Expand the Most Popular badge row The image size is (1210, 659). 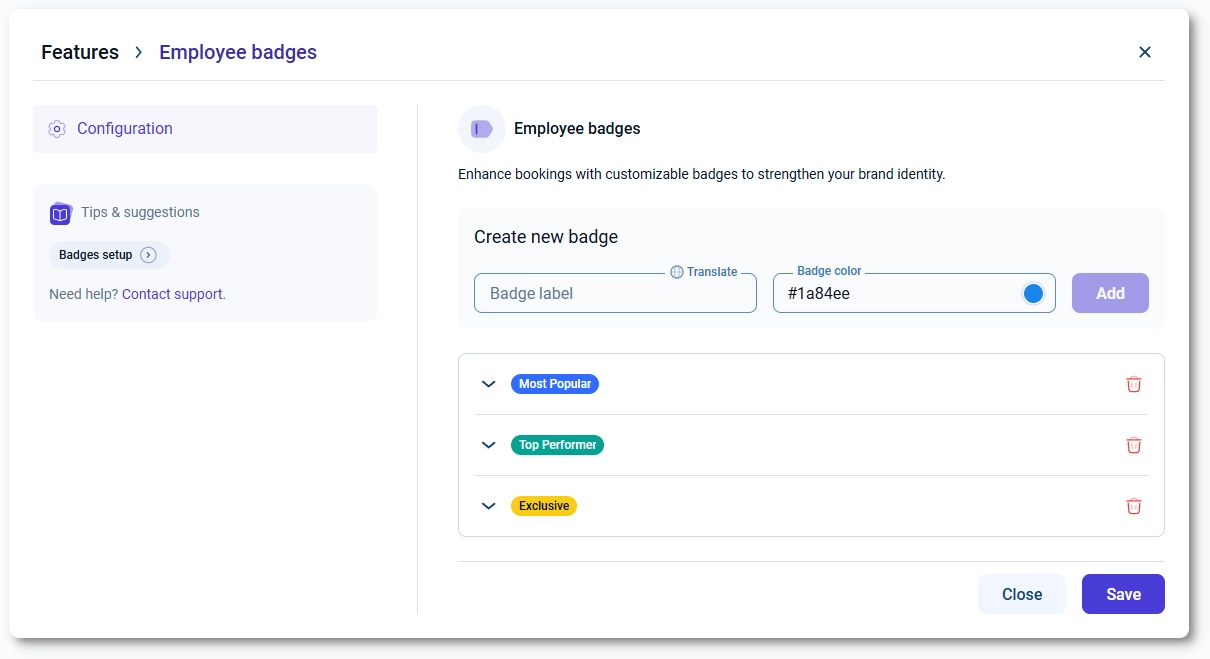(489, 384)
